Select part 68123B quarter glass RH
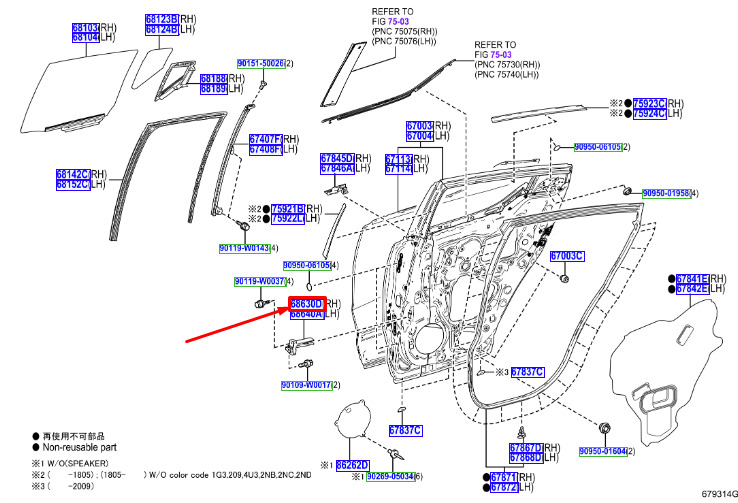Viewport: 738px width, 503px height. (162, 19)
